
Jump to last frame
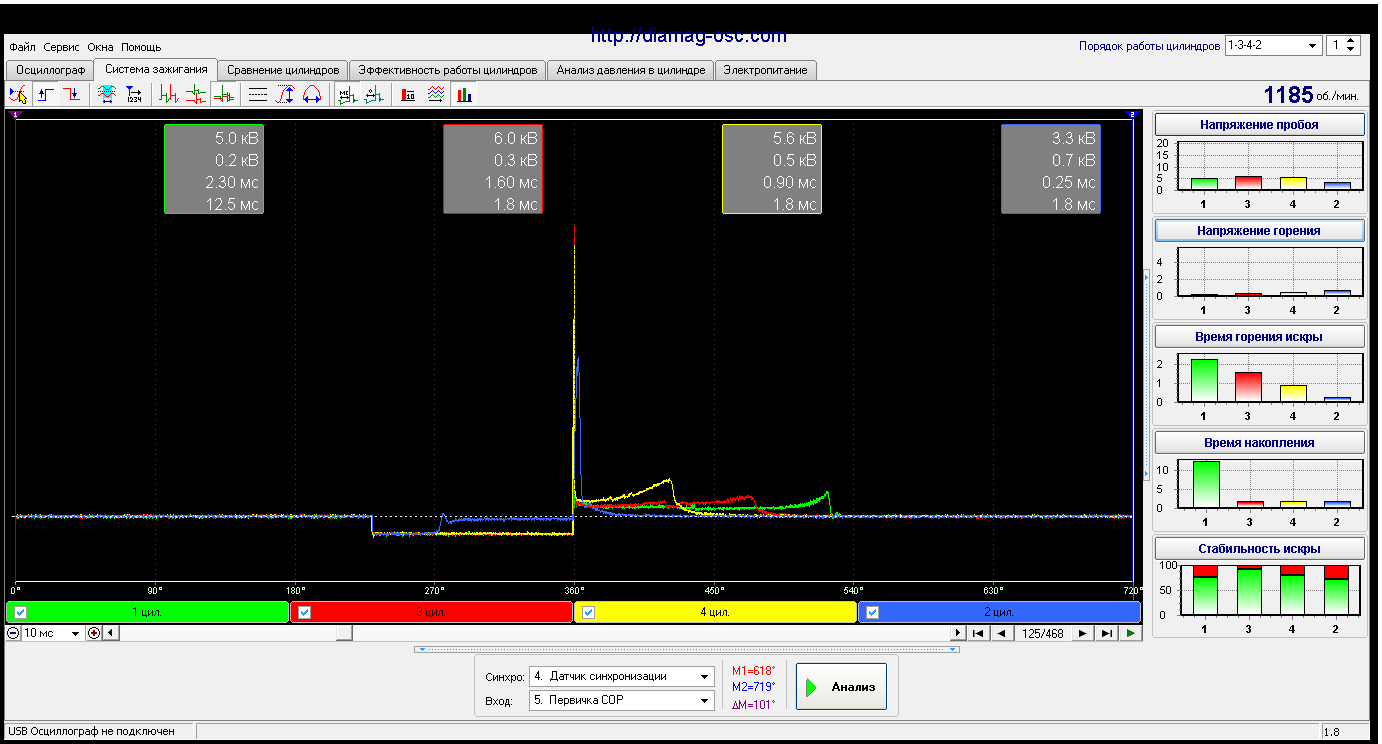pos(1106,633)
